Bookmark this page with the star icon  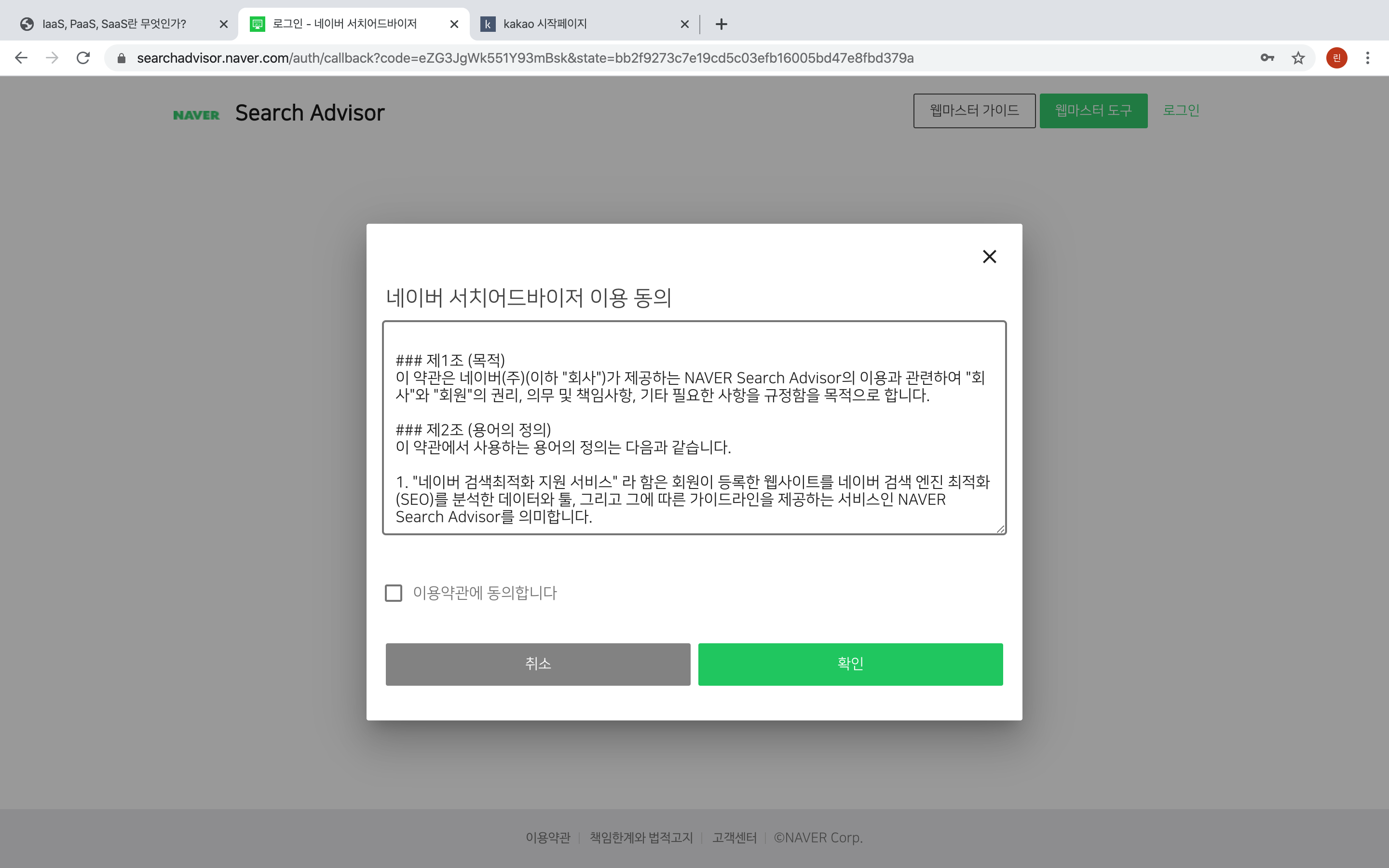[x=1298, y=58]
